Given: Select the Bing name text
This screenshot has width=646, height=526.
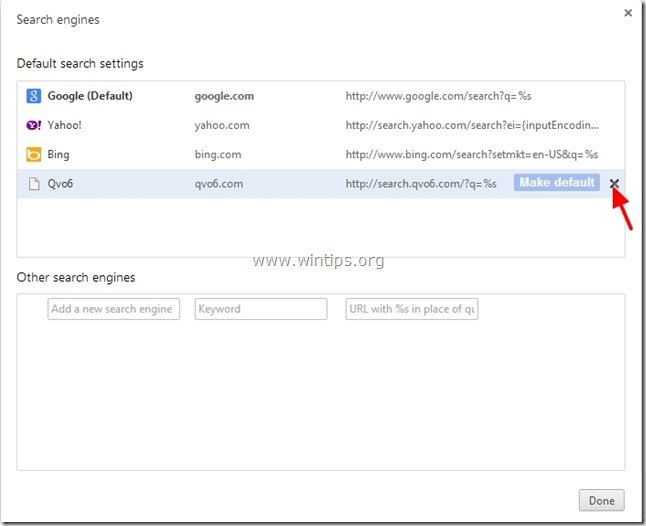Looking at the screenshot, I should click(x=59, y=155).
